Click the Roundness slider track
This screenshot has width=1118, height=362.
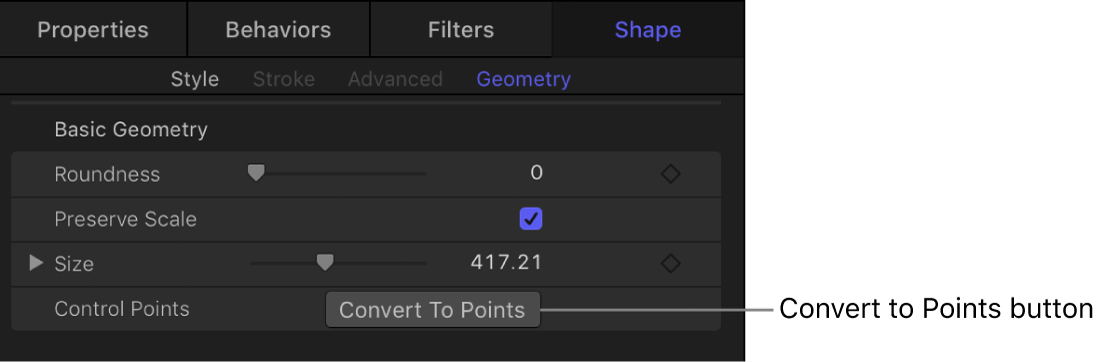[x=338, y=173]
